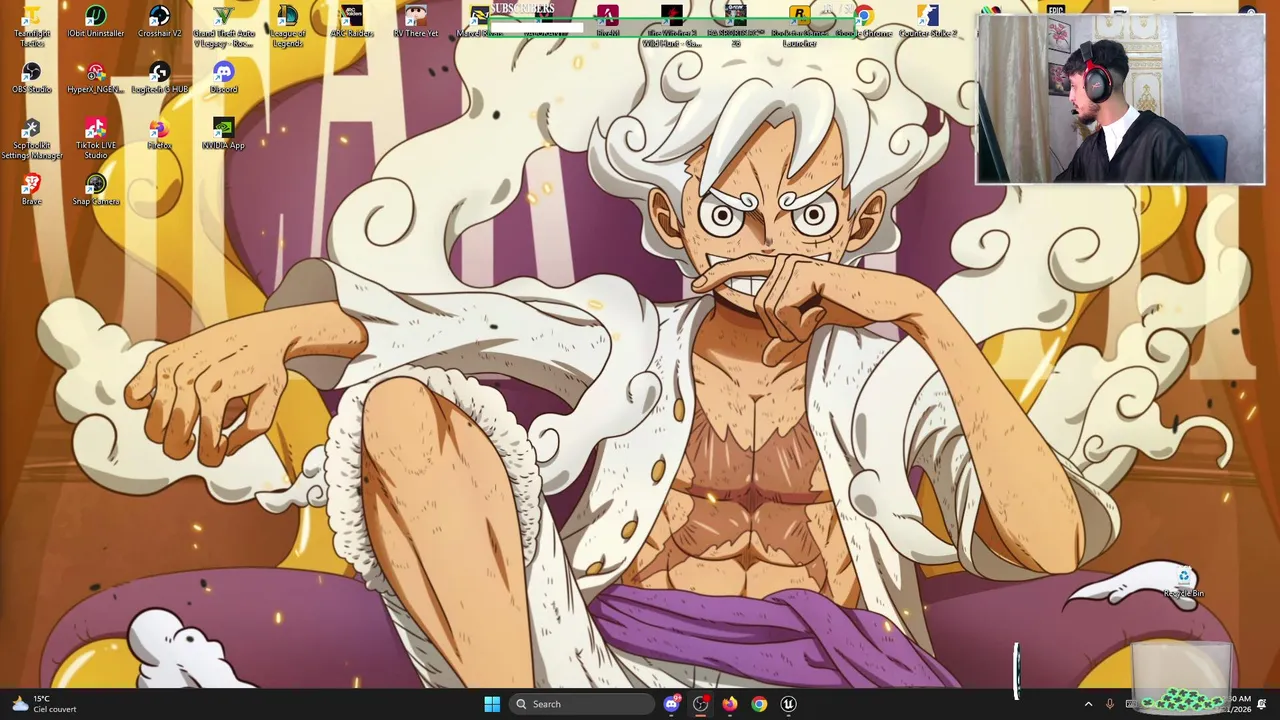
Task: Open the OBS Studio desktop shortcut
Action: (x=32, y=79)
